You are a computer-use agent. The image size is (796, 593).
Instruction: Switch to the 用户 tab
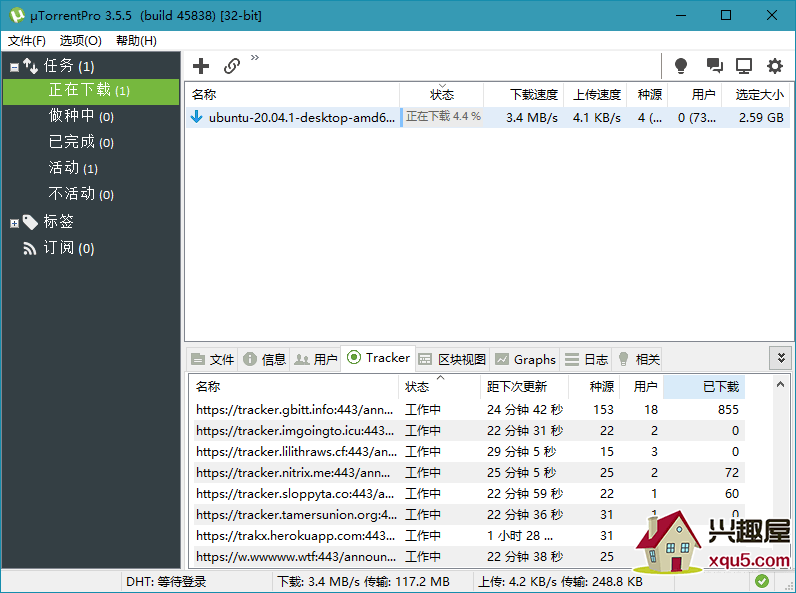pos(315,359)
